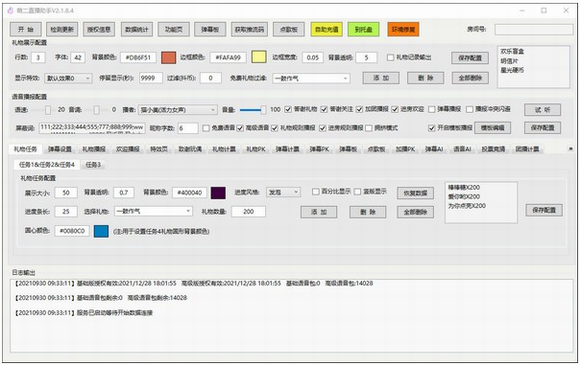This screenshot has width=580, height=365.
Task: Enable the 弹幕播报 checkbox
Action: pyautogui.click(x=431, y=109)
